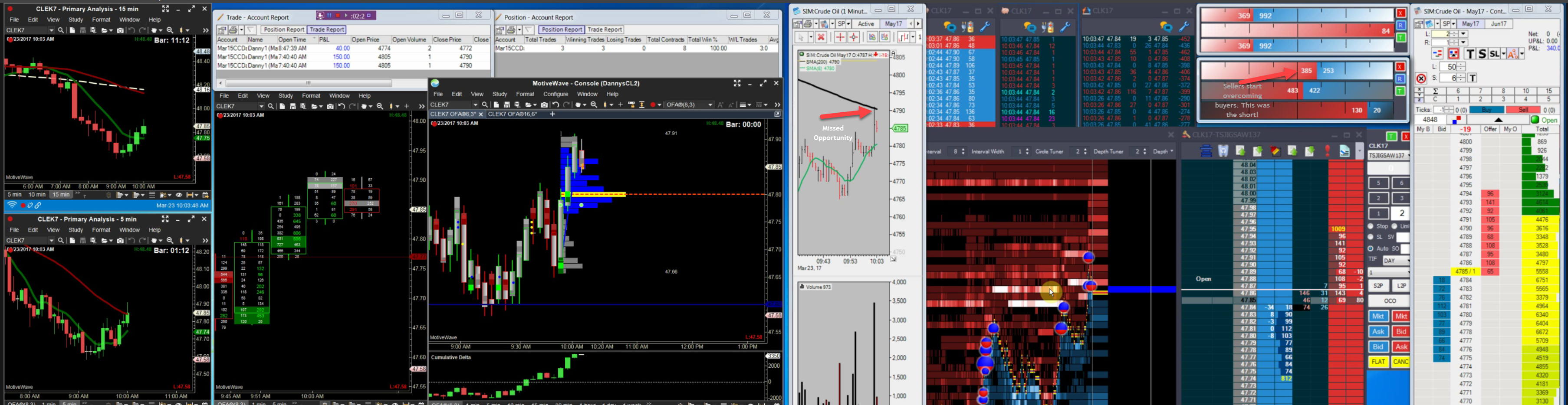
Task: Open the TSJIGSAW137 account dropdown
Action: (x=1389, y=155)
